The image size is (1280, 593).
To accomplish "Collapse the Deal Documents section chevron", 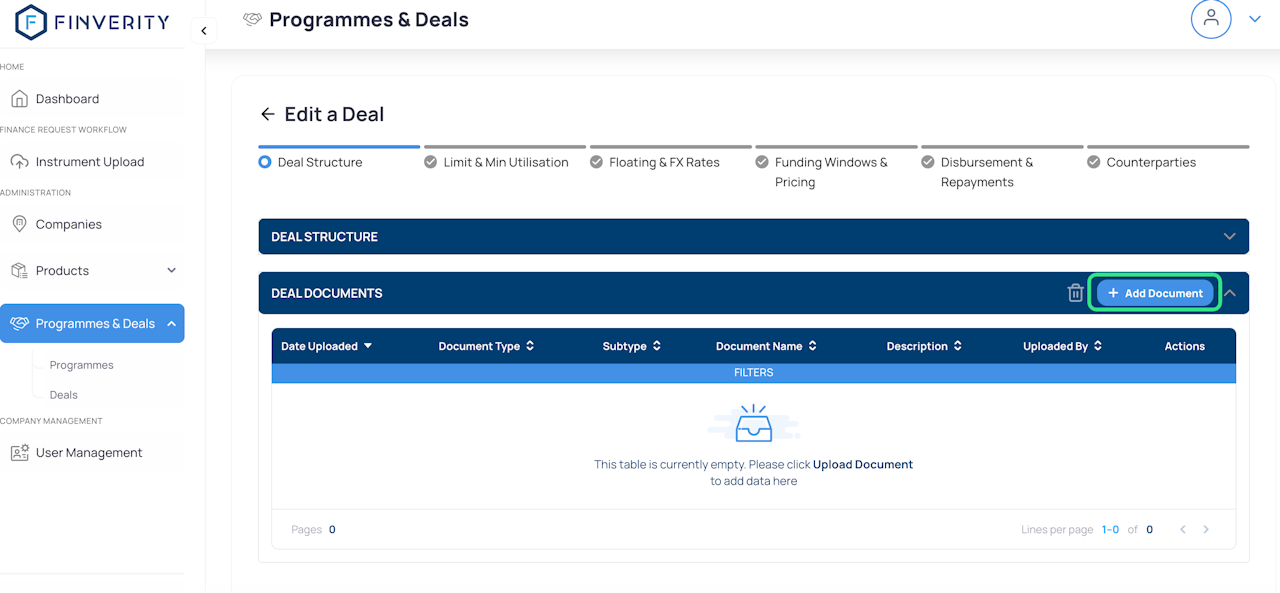I will [x=1230, y=293].
